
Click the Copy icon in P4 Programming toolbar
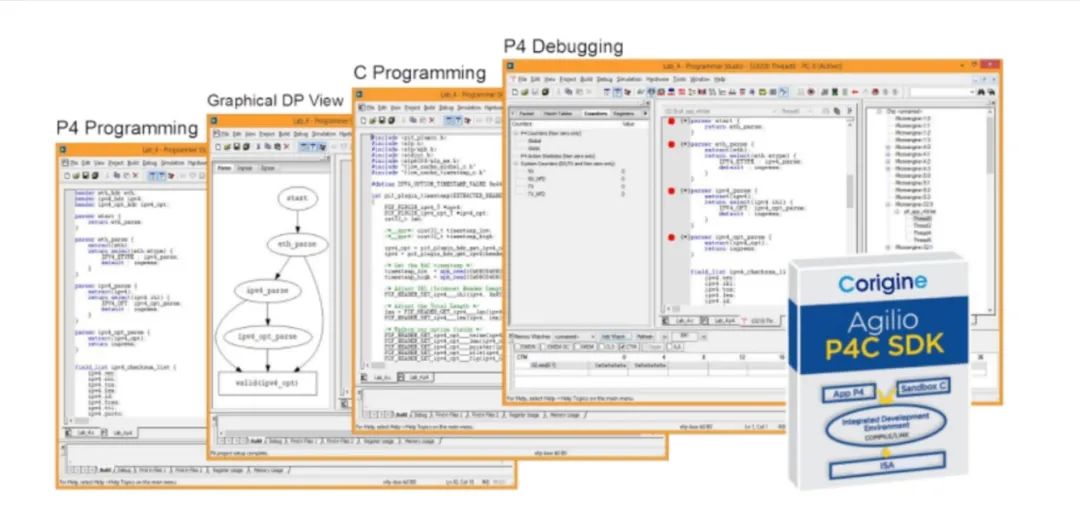point(116,175)
